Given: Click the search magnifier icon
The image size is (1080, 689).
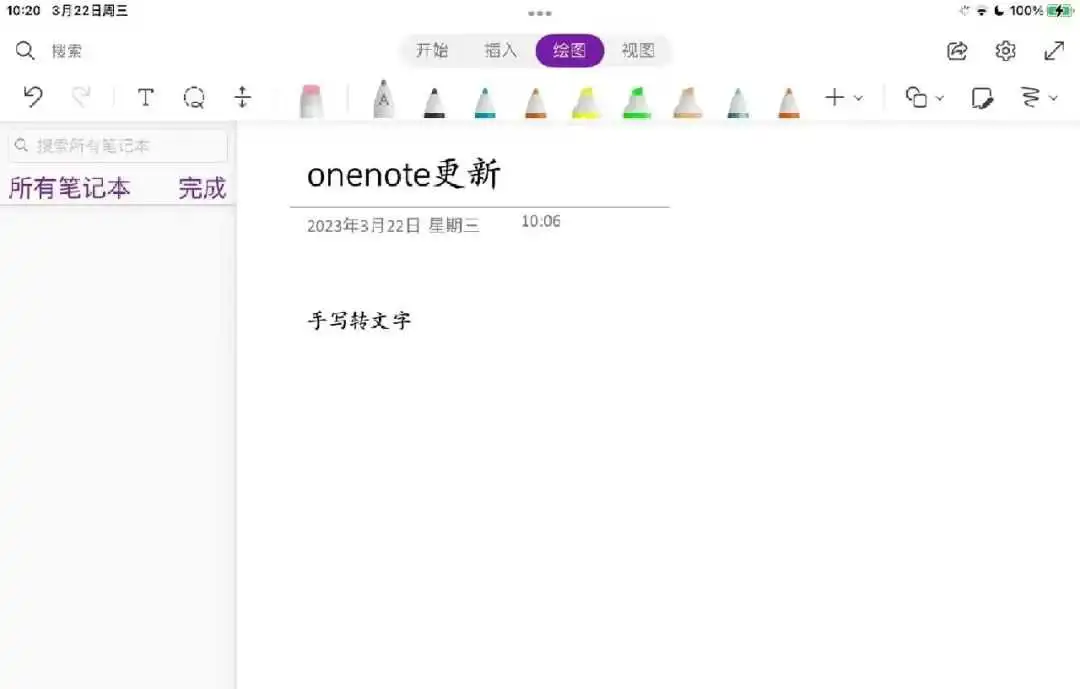Looking at the screenshot, I should 25,50.
